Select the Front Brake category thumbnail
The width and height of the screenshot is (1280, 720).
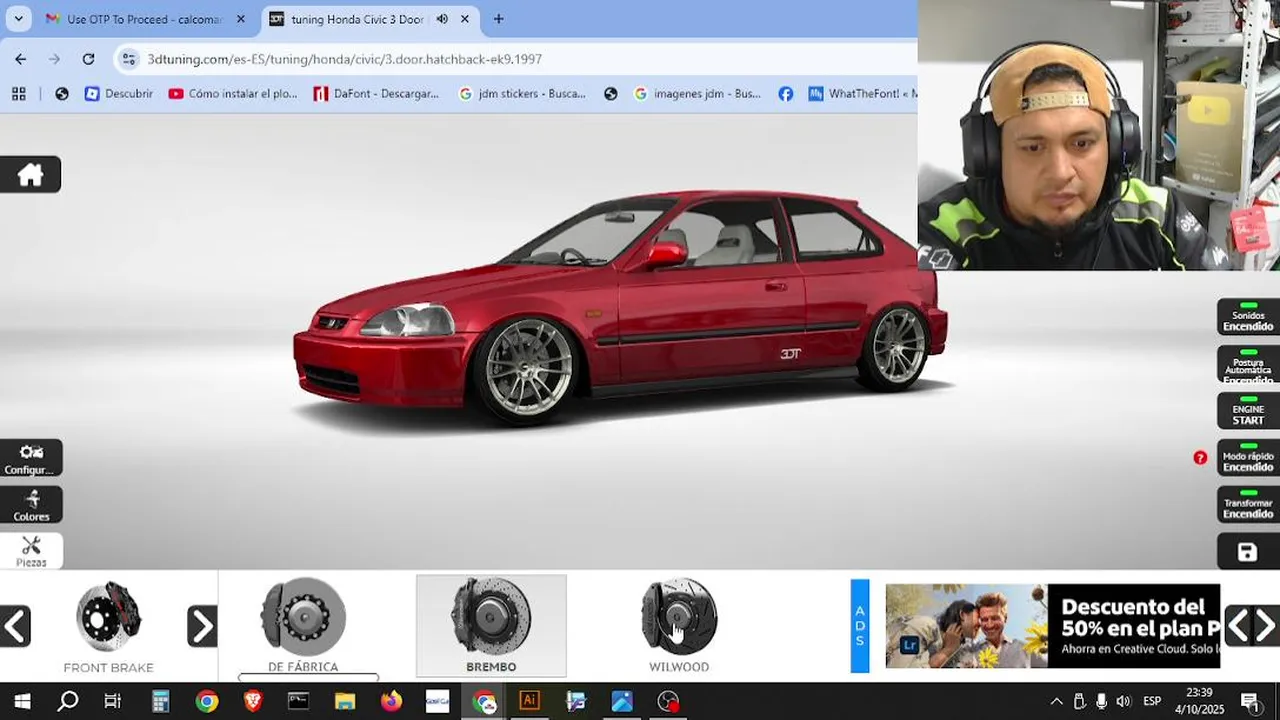pyautogui.click(x=108, y=626)
